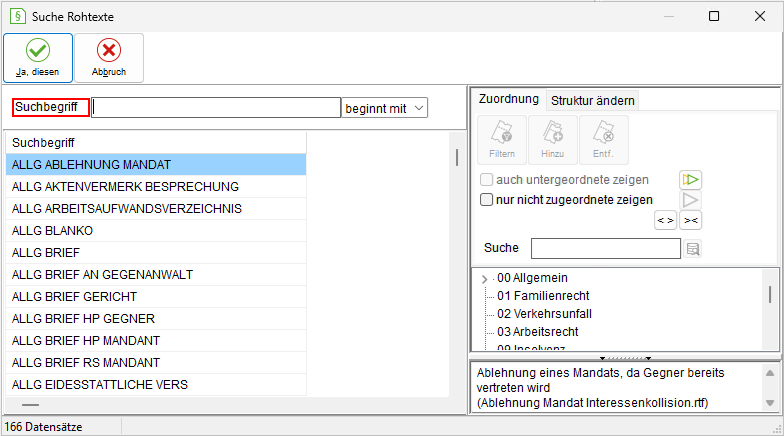Select row ALLG BRIEF AN GEGENANWALT
784x436 pixels.
[156, 274]
